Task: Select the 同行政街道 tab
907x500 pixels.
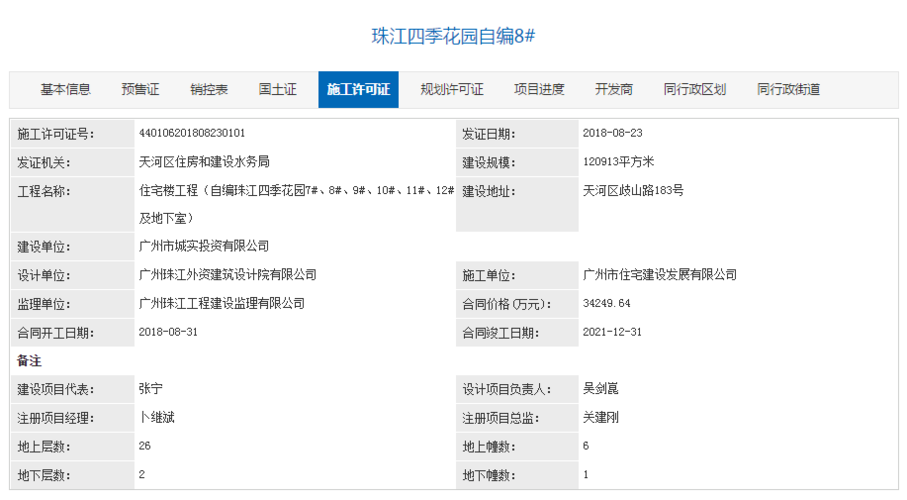Action: 788,90
